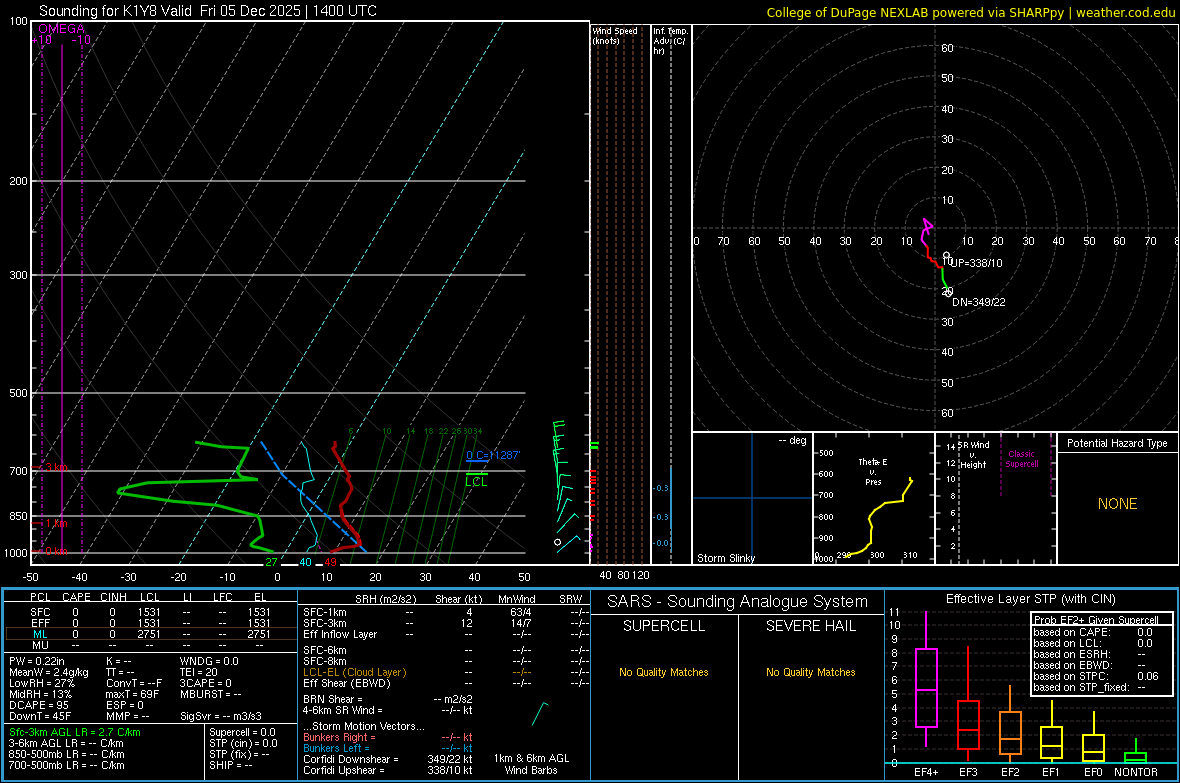Click the based on STPC: 0.06 row
The width and height of the screenshot is (1180, 783).
click(x=1096, y=676)
